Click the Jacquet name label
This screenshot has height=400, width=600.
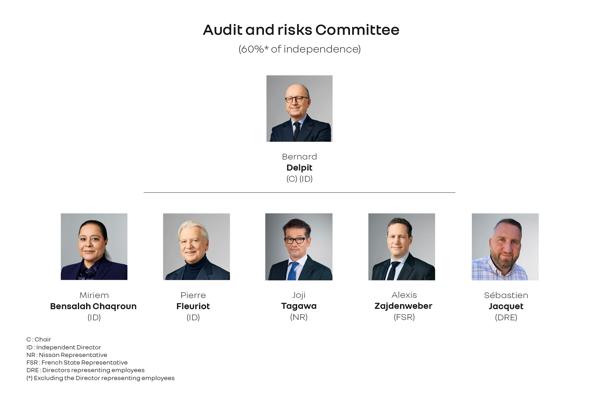[506, 306]
